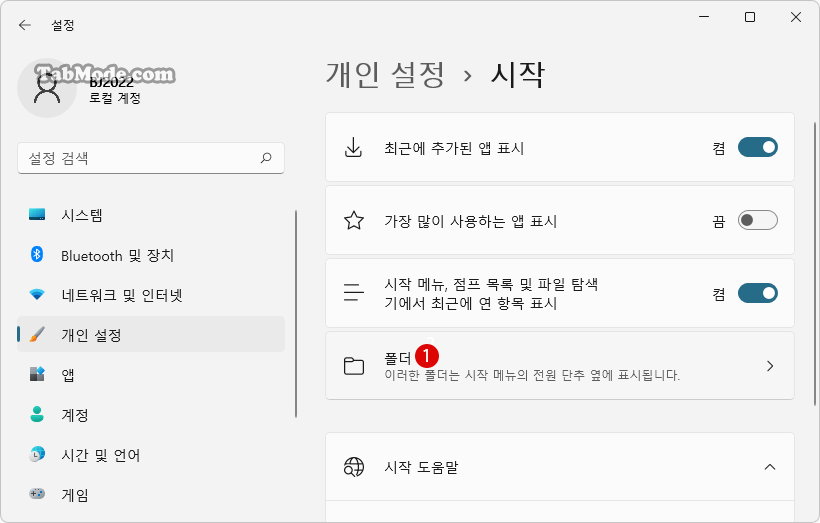This screenshot has width=820, height=523.
Task: Close the 설정 window
Action: tap(796, 17)
